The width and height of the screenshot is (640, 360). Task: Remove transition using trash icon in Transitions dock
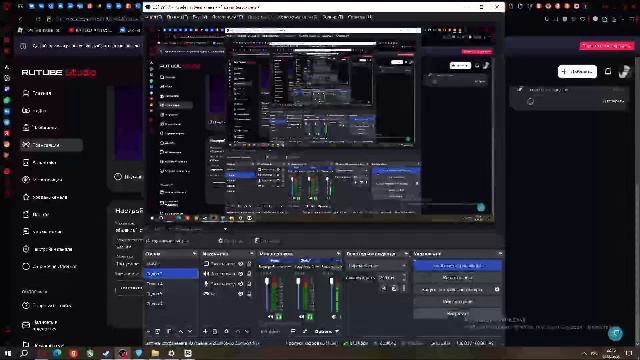coord(394,288)
